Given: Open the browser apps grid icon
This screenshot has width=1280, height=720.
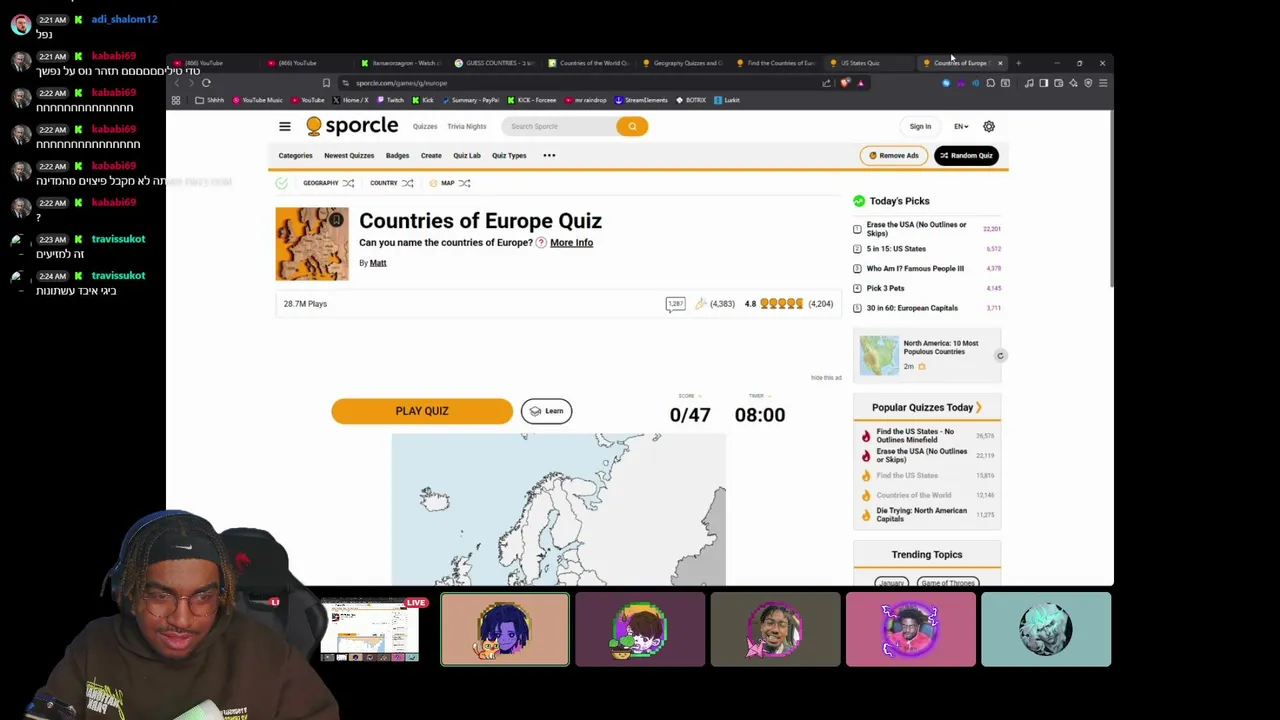Looking at the screenshot, I should 176,100.
